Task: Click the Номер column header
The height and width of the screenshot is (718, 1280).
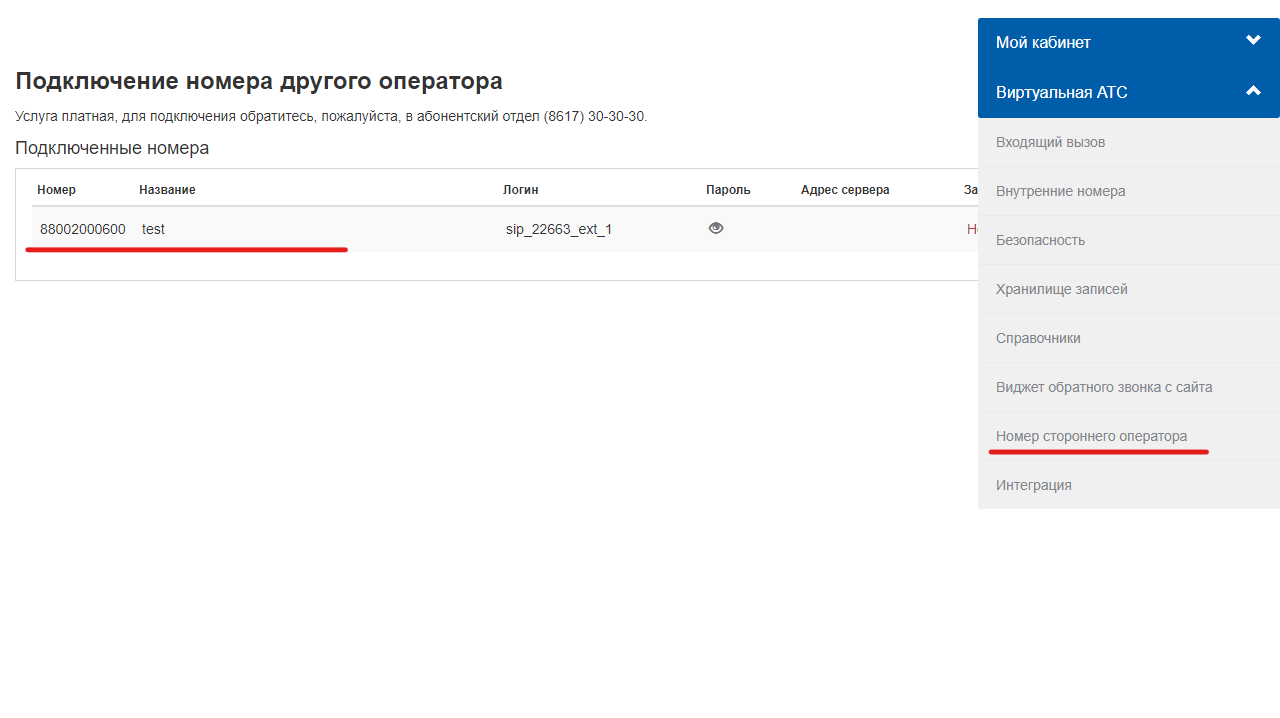Action: pyautogui.click(x=56, y=190)
